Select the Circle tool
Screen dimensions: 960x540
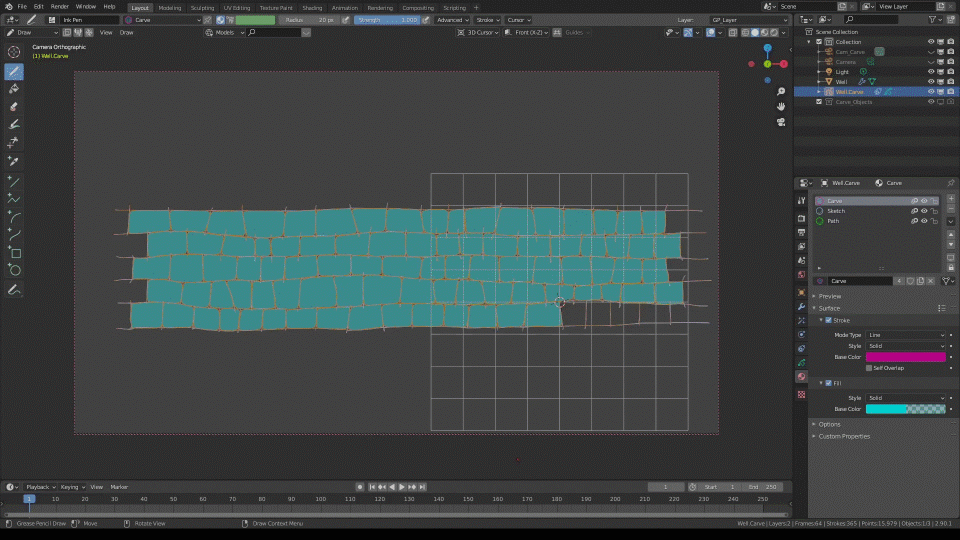(14, 270)
